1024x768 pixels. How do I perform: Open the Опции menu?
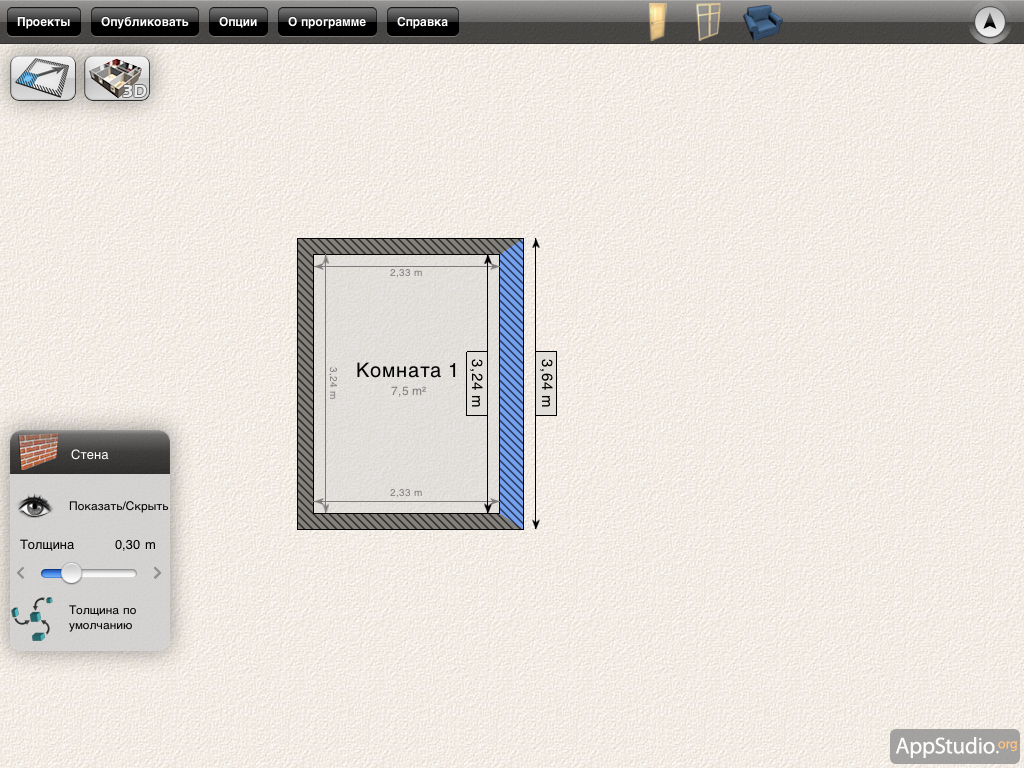click(x=238, y=22)
